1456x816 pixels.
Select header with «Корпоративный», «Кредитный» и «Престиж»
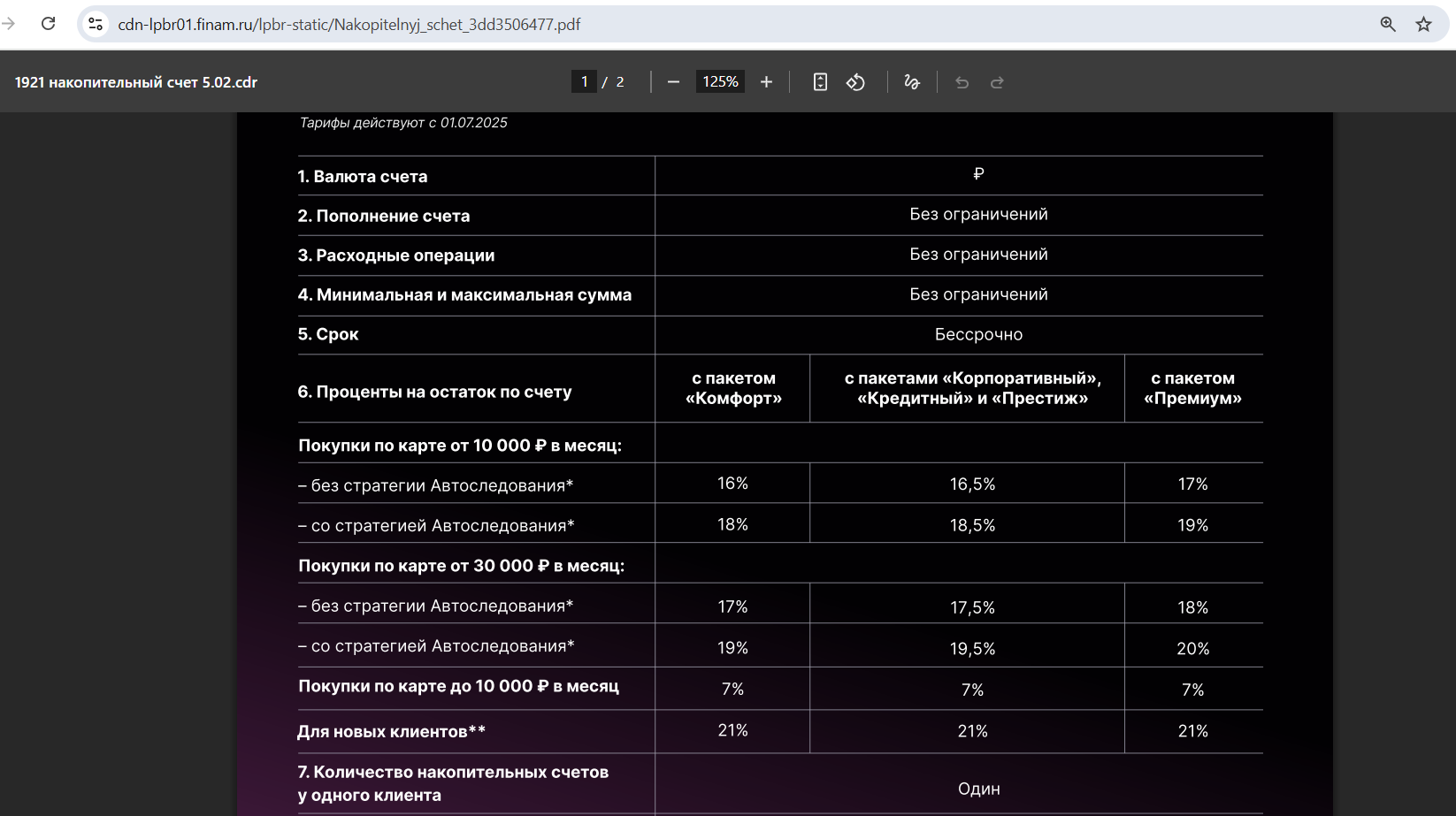pyautogui.click(x=972, y=388)
